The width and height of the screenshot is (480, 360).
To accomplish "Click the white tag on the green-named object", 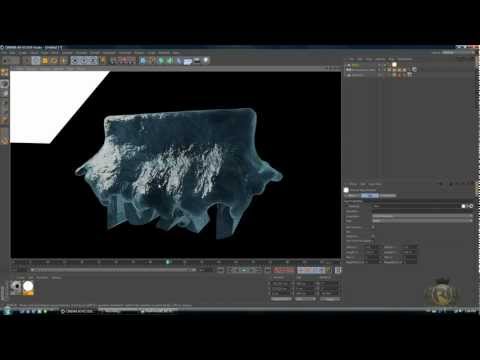I will coord(394,65).
